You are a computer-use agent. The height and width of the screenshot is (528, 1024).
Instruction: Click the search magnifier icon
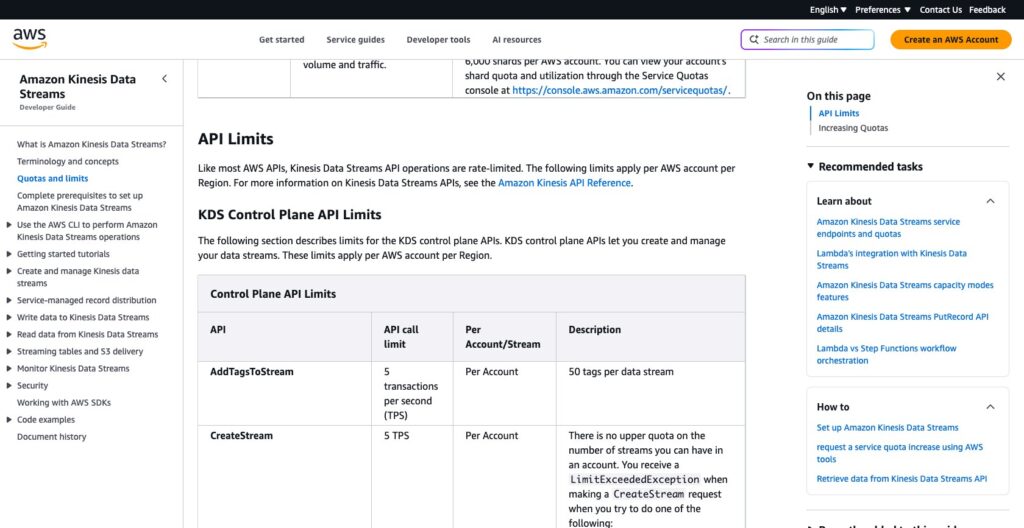pos(754,40)
